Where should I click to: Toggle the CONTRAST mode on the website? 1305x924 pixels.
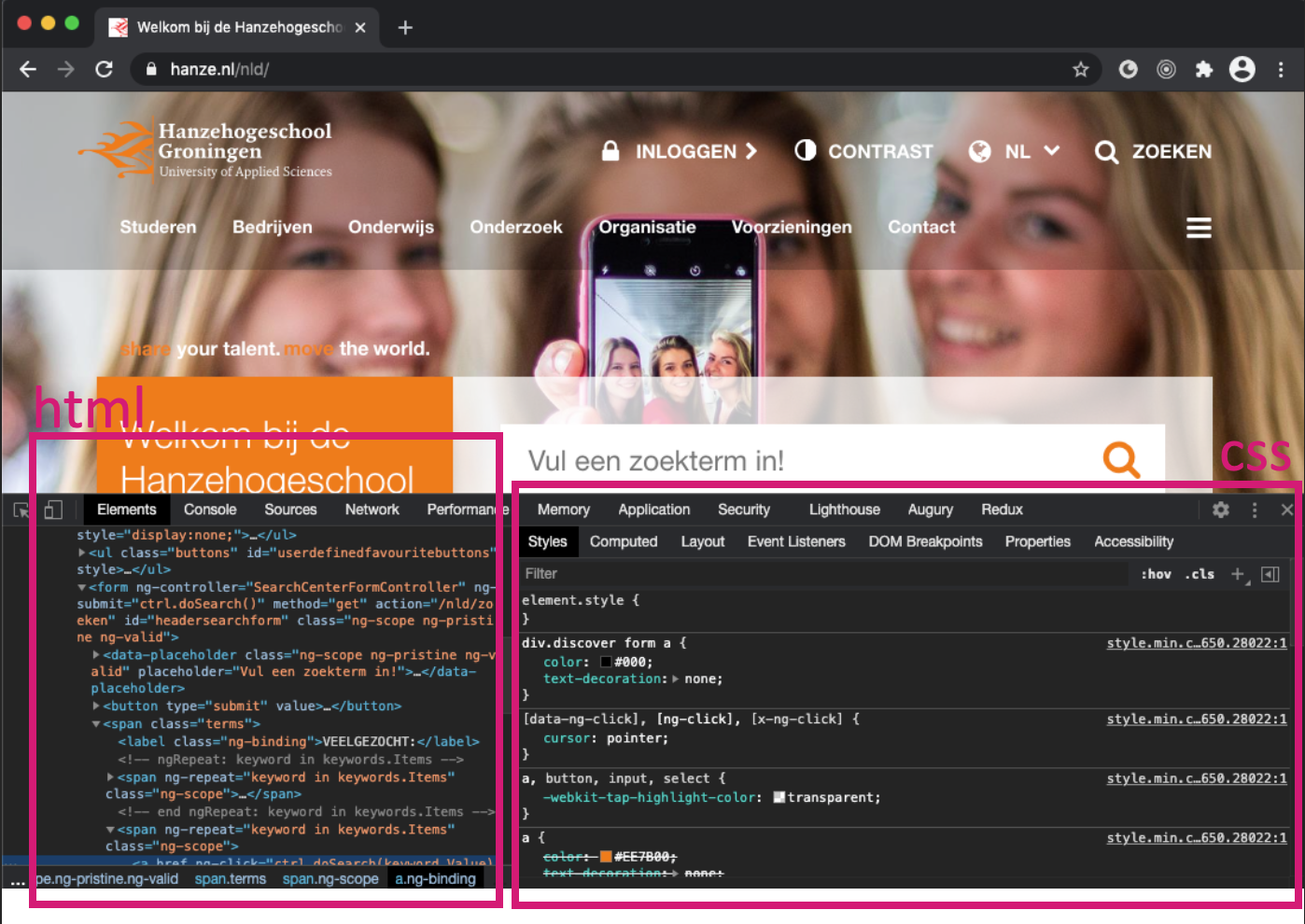pos(863,151)
